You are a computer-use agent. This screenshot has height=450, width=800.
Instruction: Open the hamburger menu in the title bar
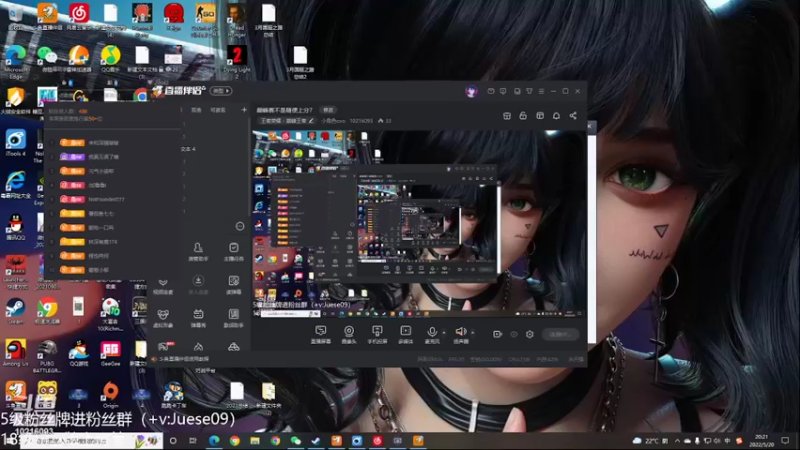541,91
